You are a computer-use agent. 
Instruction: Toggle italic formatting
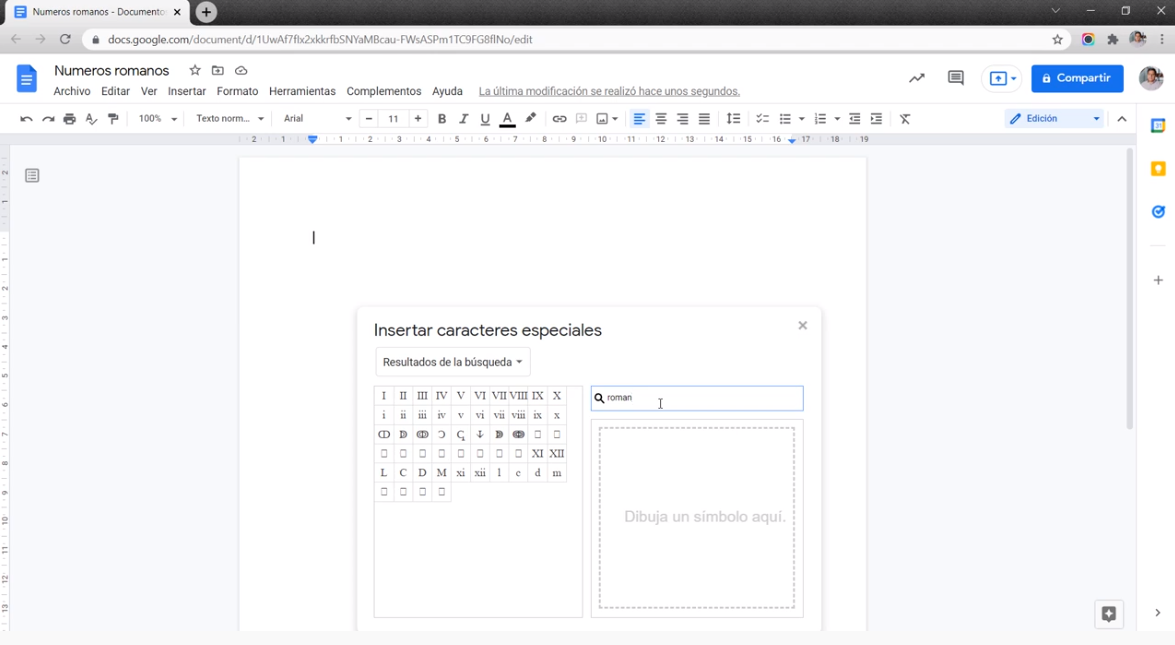click(464, 119)
